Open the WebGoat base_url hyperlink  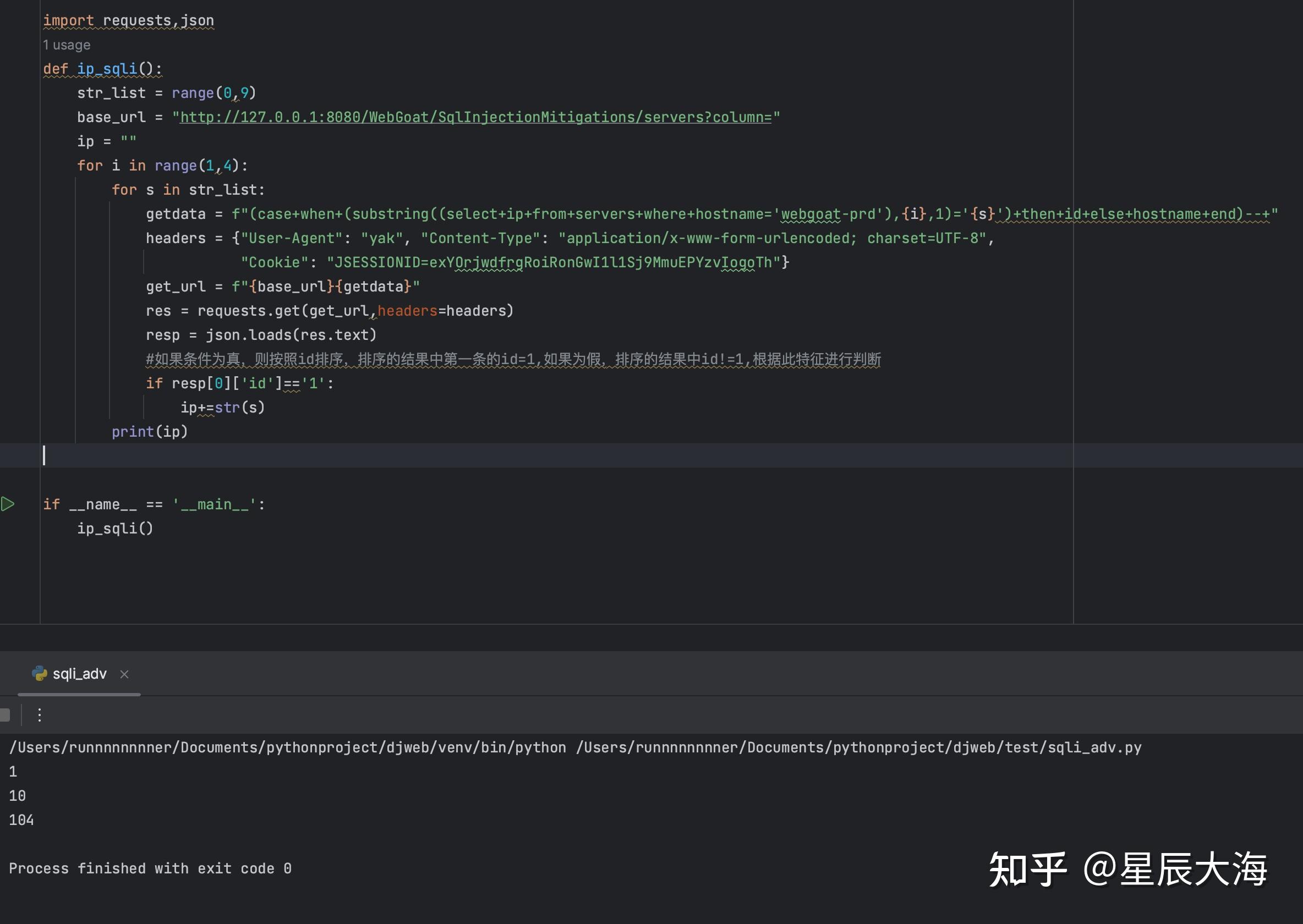[477, 117]
